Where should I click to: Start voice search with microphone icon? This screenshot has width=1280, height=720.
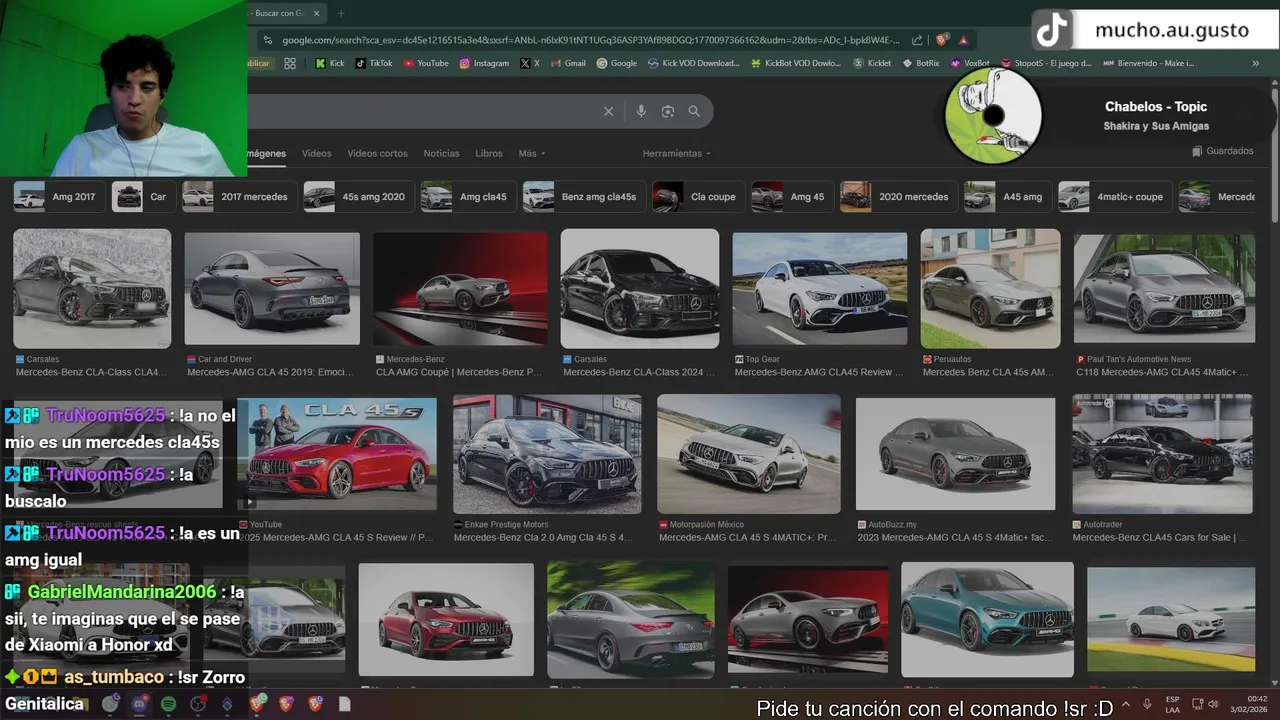point(641,111)
